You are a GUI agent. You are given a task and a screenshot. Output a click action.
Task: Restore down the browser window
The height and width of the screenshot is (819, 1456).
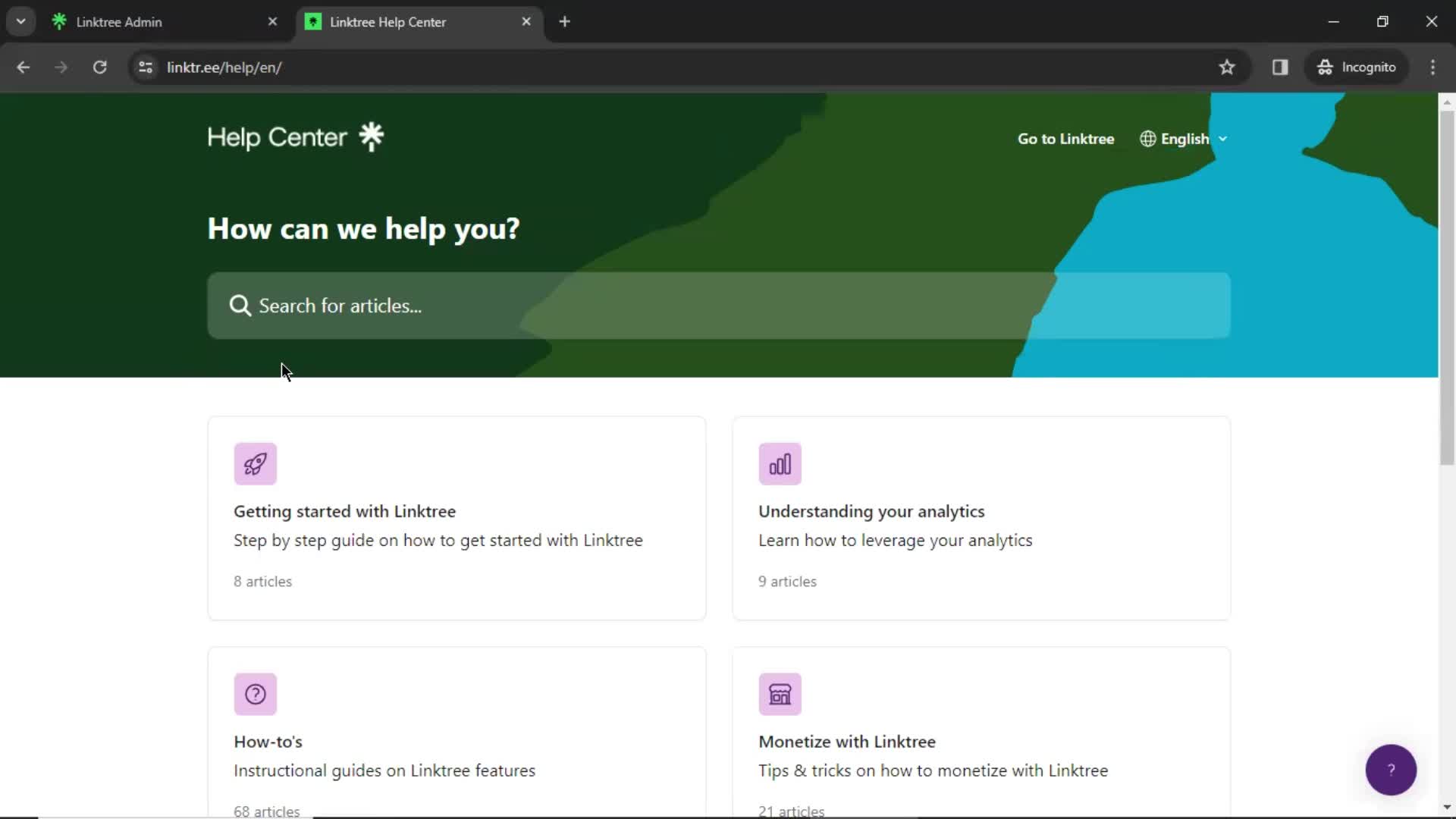pos(1382,22)
